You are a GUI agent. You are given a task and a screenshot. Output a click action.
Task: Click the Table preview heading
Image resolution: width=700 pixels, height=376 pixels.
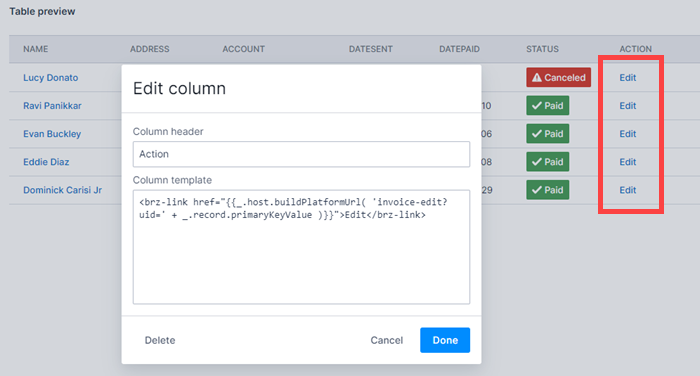point(42,12)
